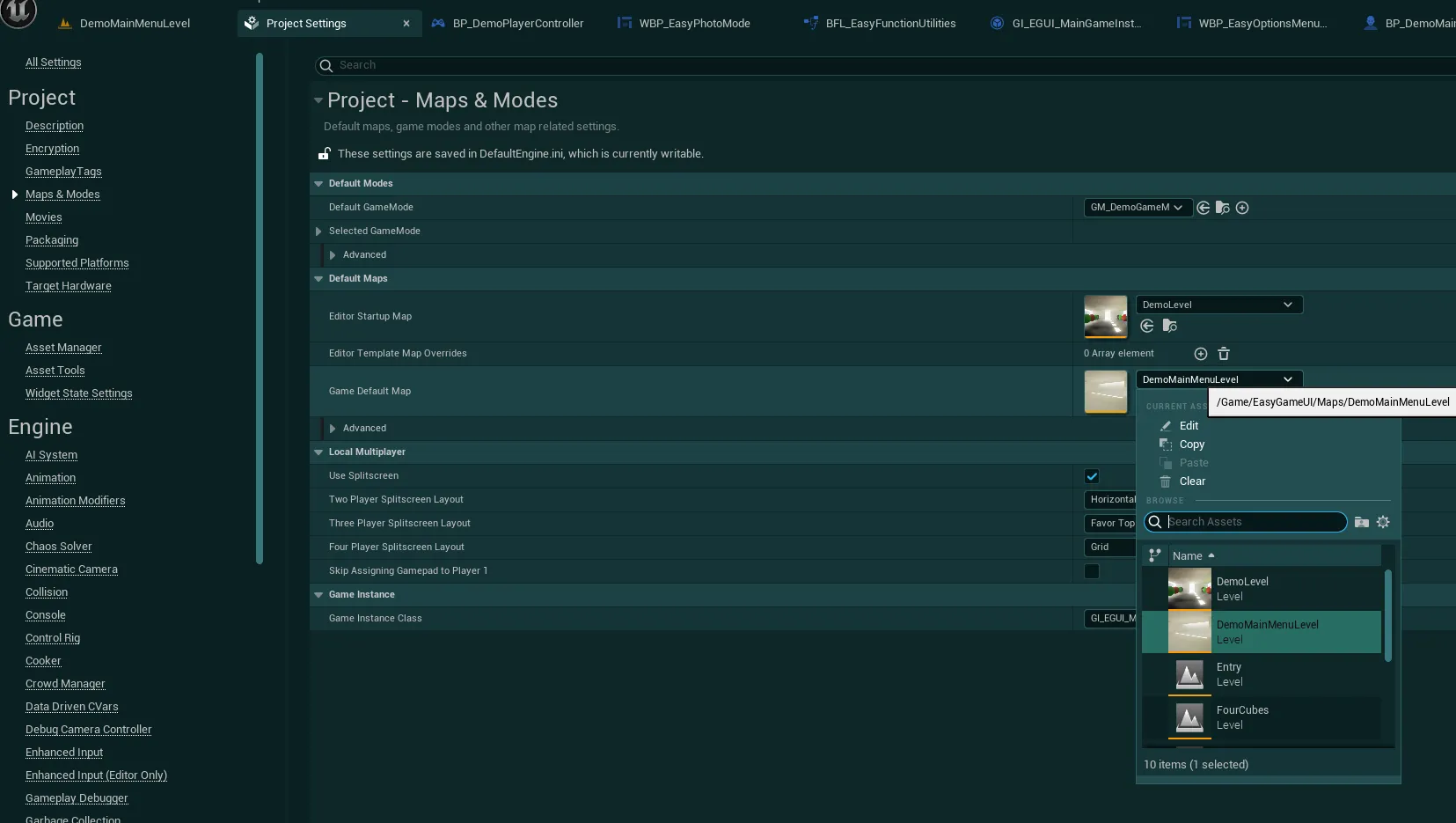
Task: Open the Packaging settings page
Action: pyautogui.click(x=52, y=240)
